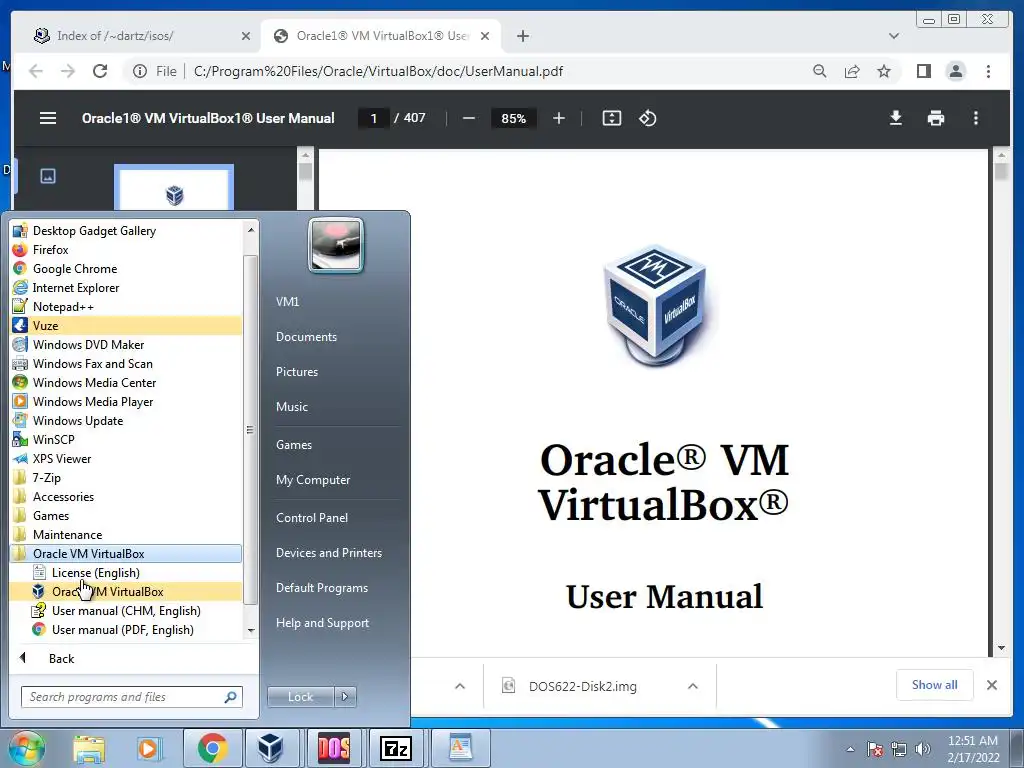Open License (English) entry

click(x=126, y=573)
